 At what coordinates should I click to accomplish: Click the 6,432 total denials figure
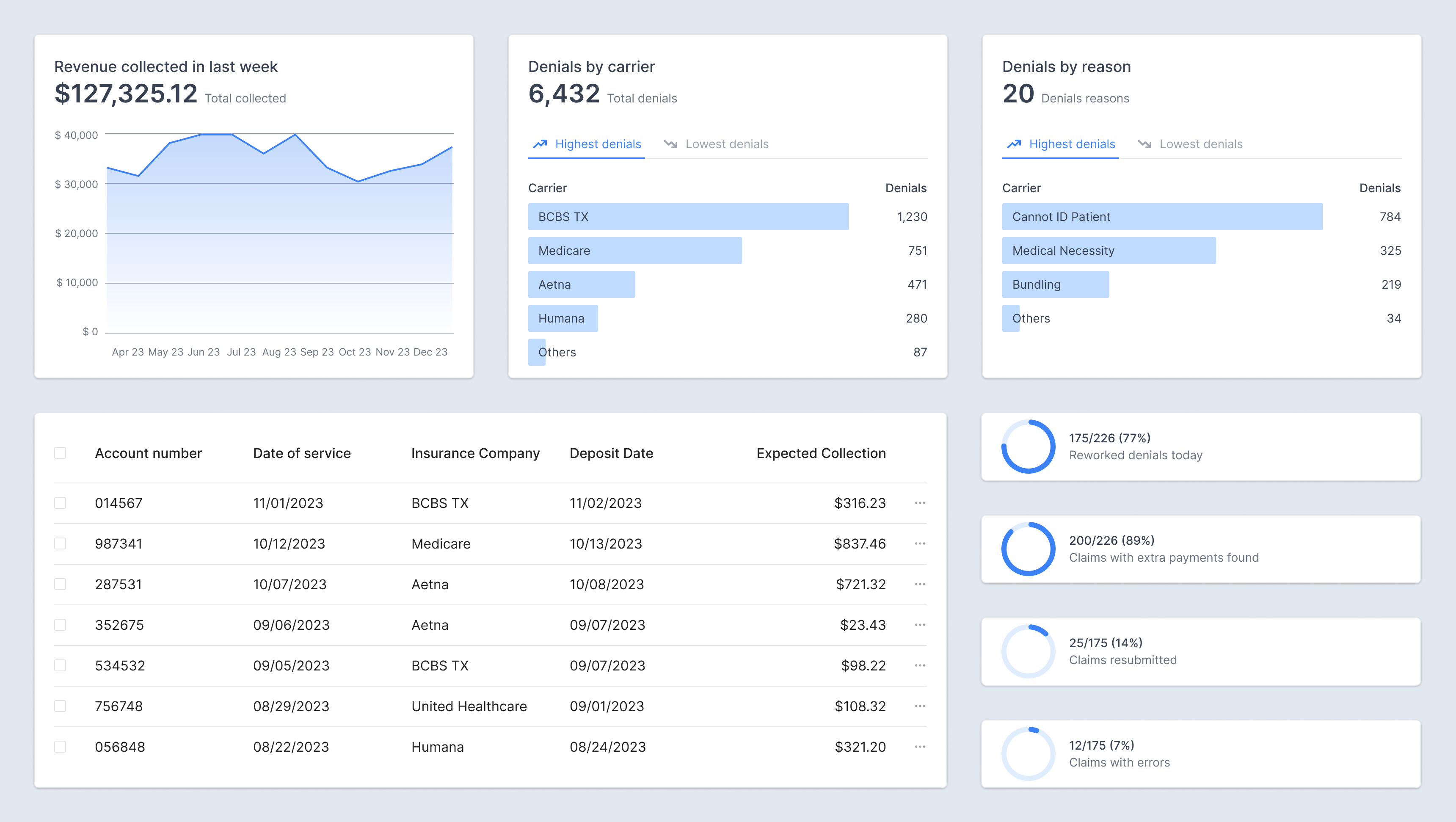click(x=563, y=94)
